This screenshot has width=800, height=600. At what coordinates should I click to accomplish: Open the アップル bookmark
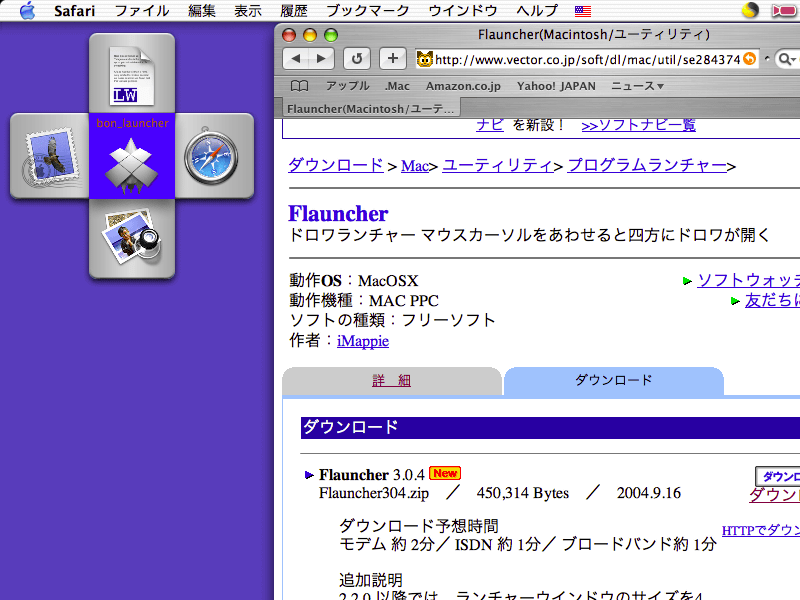pyautogui.click(x=347, y=86)
